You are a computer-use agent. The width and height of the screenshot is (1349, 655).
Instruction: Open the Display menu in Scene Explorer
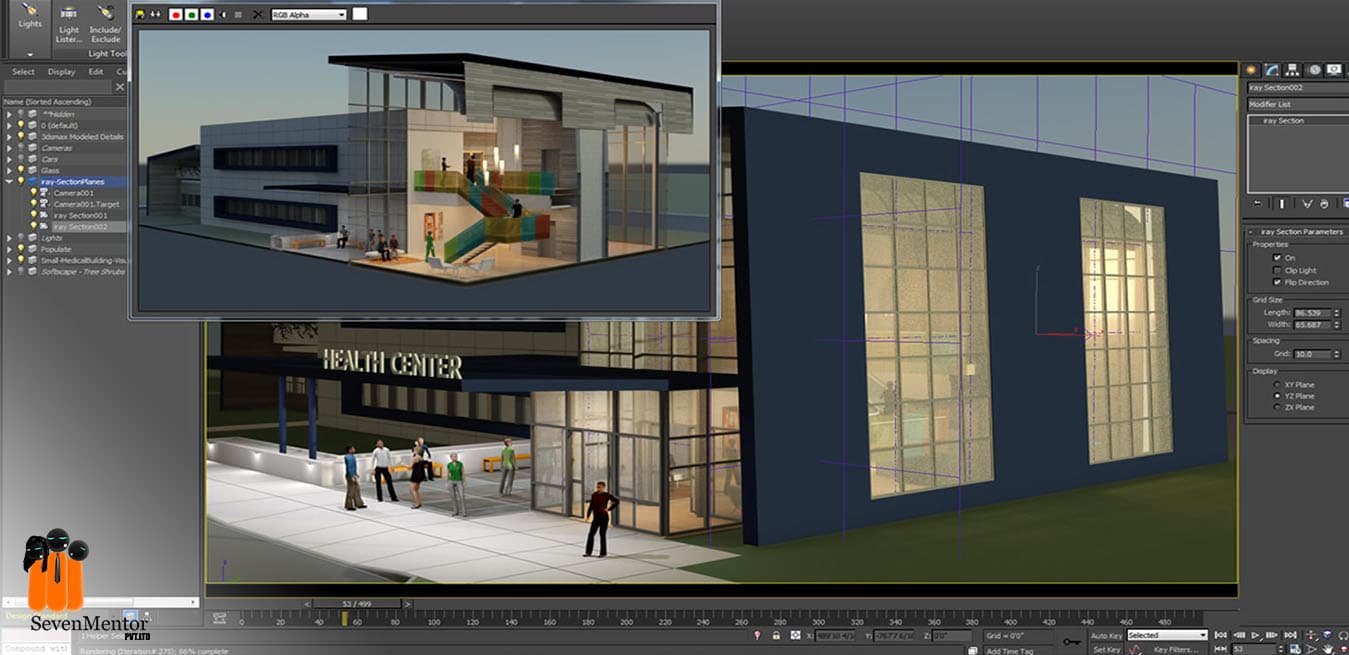(x=61, y=72)
